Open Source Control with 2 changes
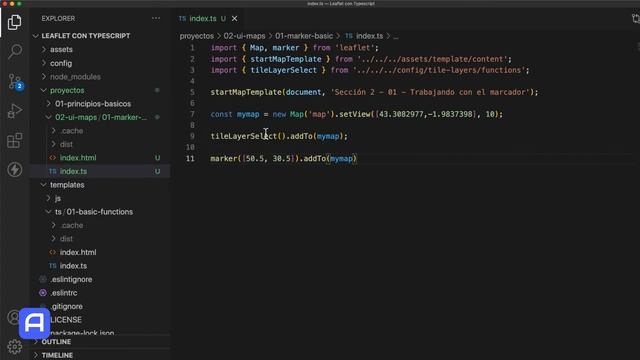 tap(16, 82)
